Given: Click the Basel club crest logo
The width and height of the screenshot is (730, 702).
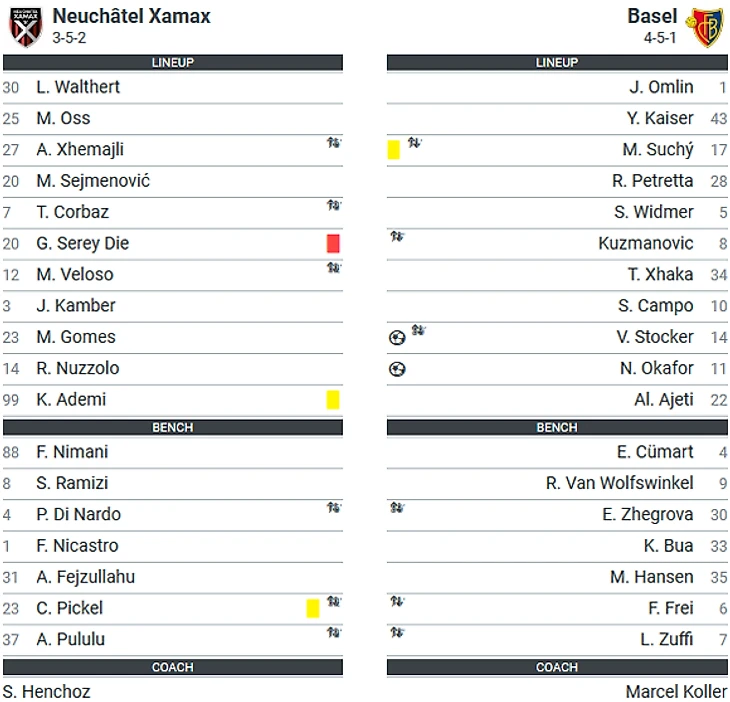Looking at the screenshot, I should [x=704, y=27].
